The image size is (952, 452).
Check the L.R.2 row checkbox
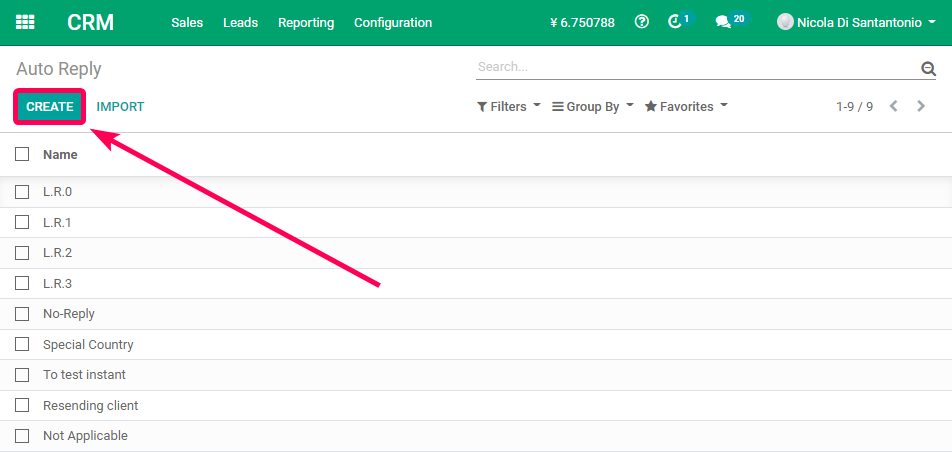click(x=22, y=253)
